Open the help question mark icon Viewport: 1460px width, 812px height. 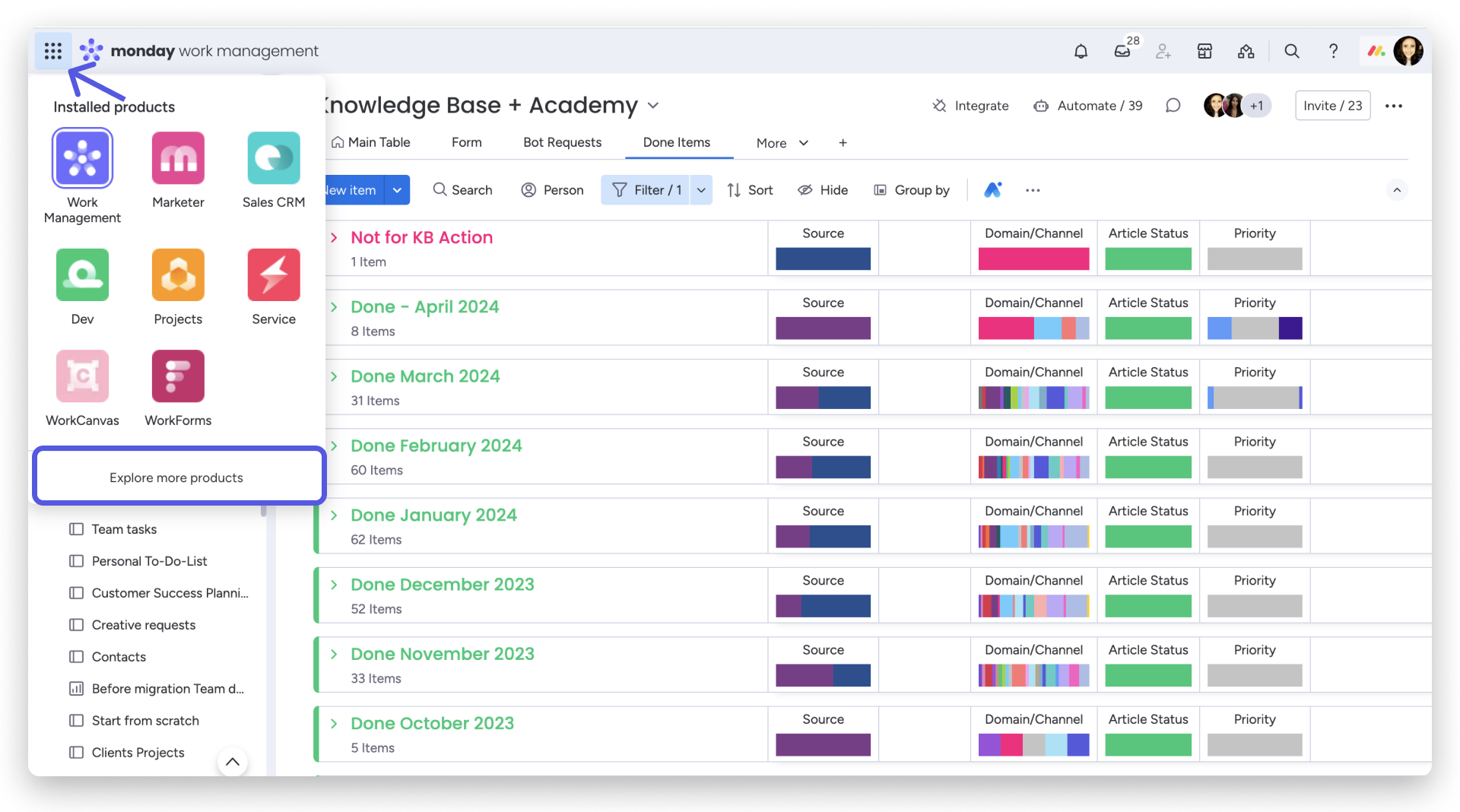(x=1333, y=51)
